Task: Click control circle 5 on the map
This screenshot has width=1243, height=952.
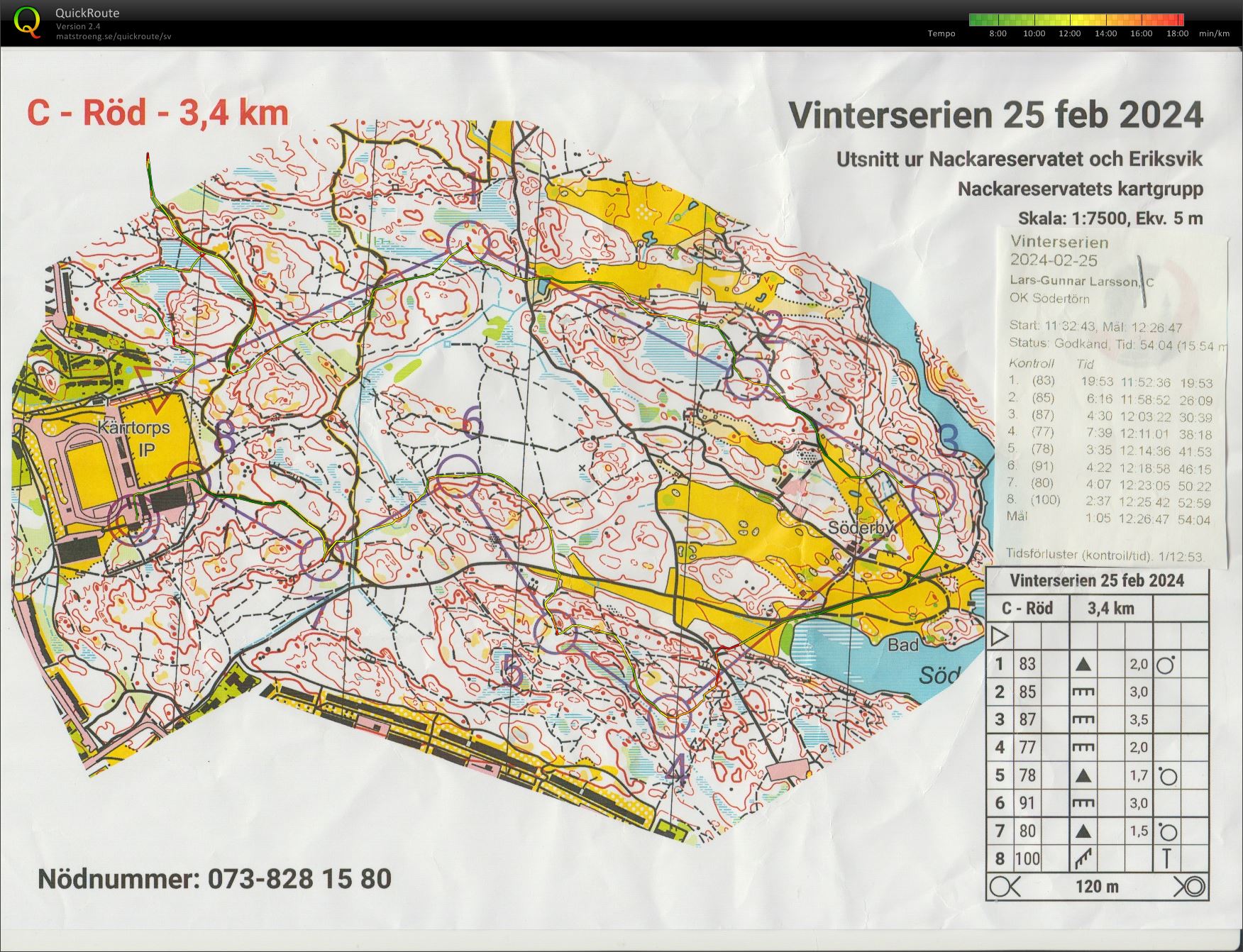Action: (x=556, y=631)
